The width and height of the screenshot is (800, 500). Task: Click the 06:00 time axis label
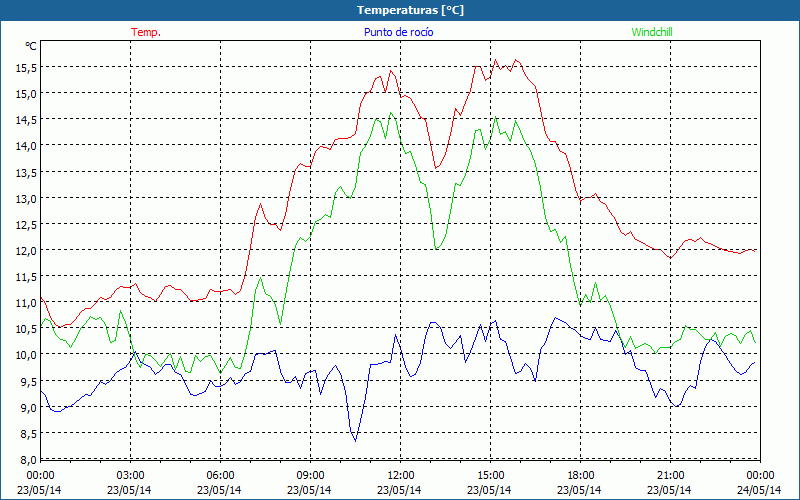[220, 476]
